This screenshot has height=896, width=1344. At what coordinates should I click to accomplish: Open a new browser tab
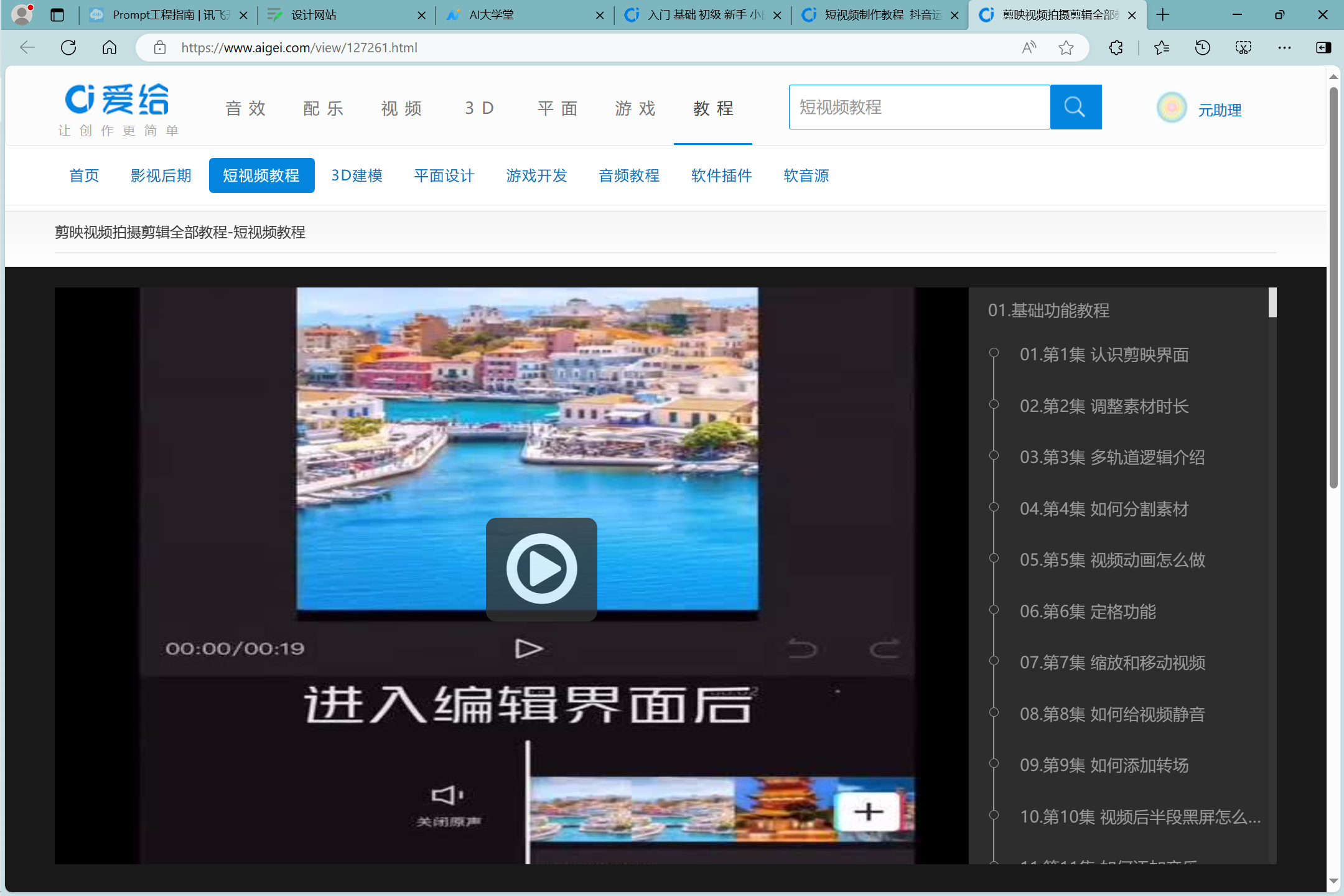coord(1163,15)
